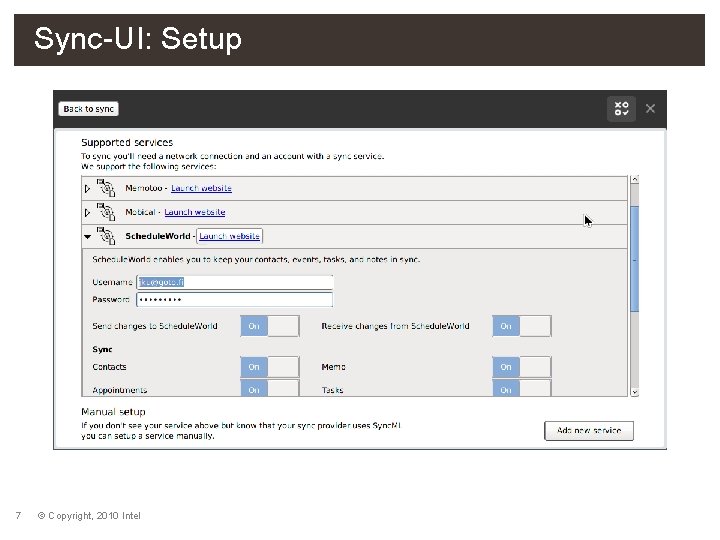Viewport: 720px width, 540px height.
Task: Toggle Receive changes from ScheduleWorld switch
Action: (522, 326)
